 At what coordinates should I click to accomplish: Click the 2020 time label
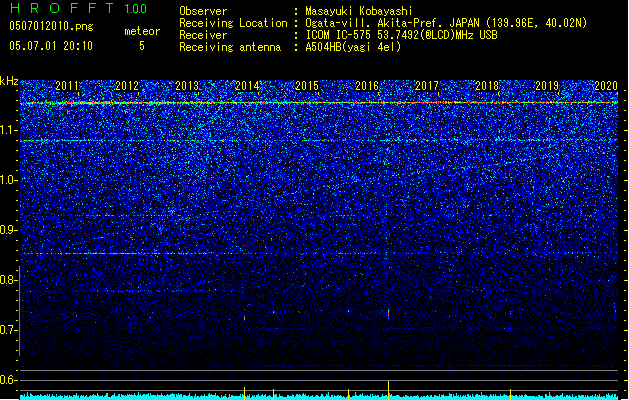pyautogui.click(x=606, y=86)
